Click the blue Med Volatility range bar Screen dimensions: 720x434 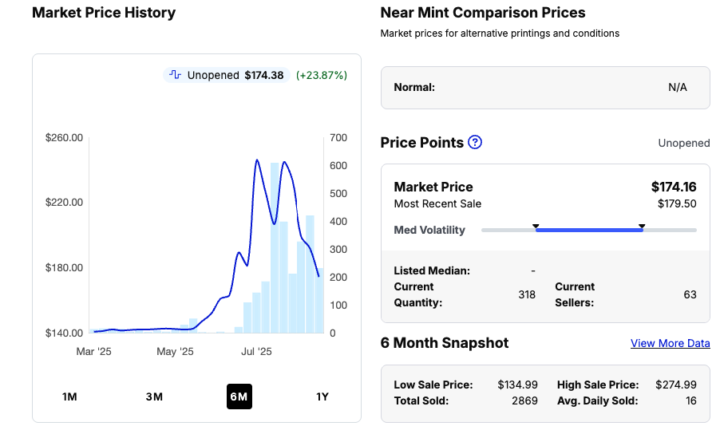588,230
